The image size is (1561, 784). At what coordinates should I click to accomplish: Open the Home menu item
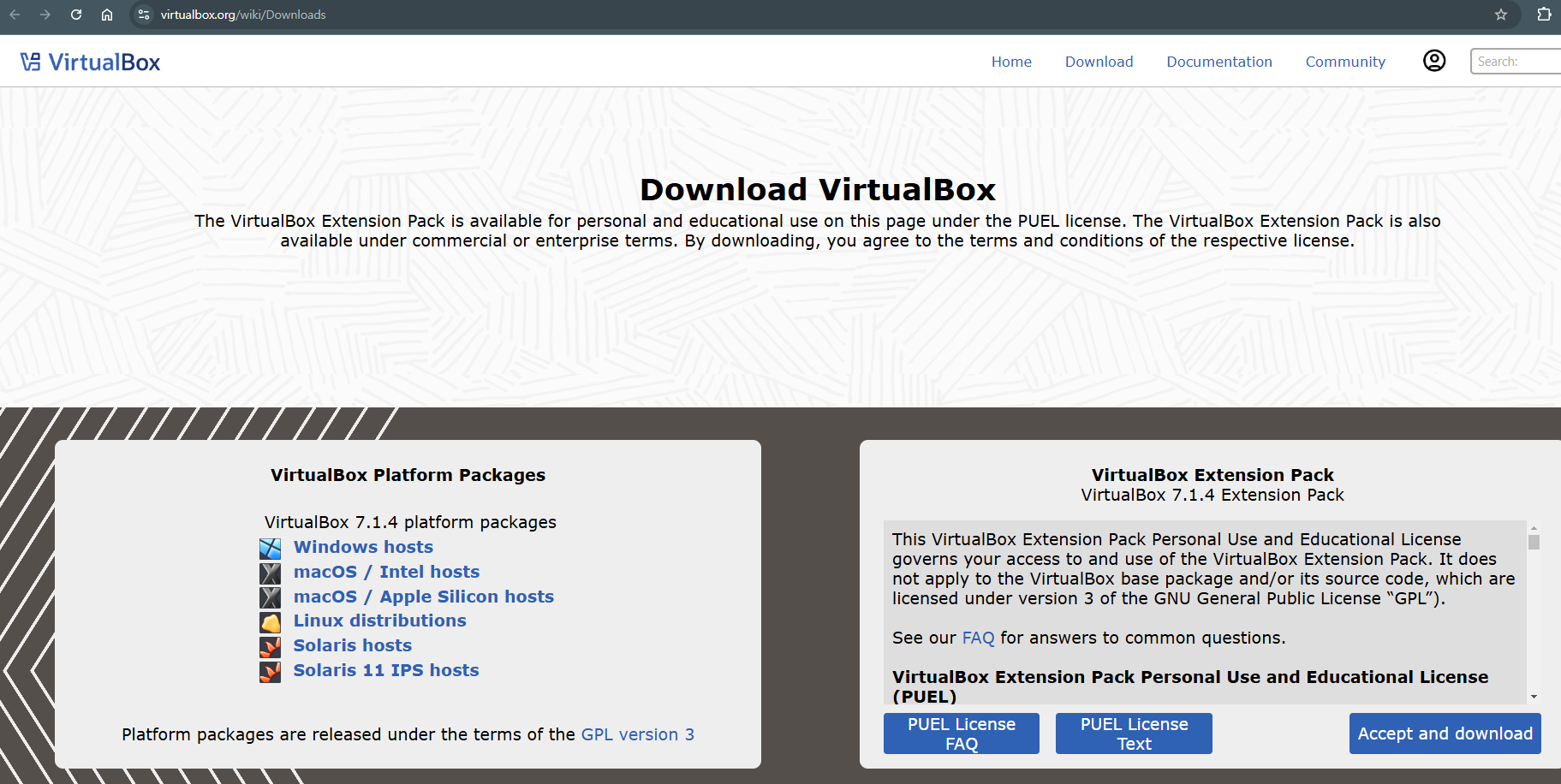point(1011,62)
